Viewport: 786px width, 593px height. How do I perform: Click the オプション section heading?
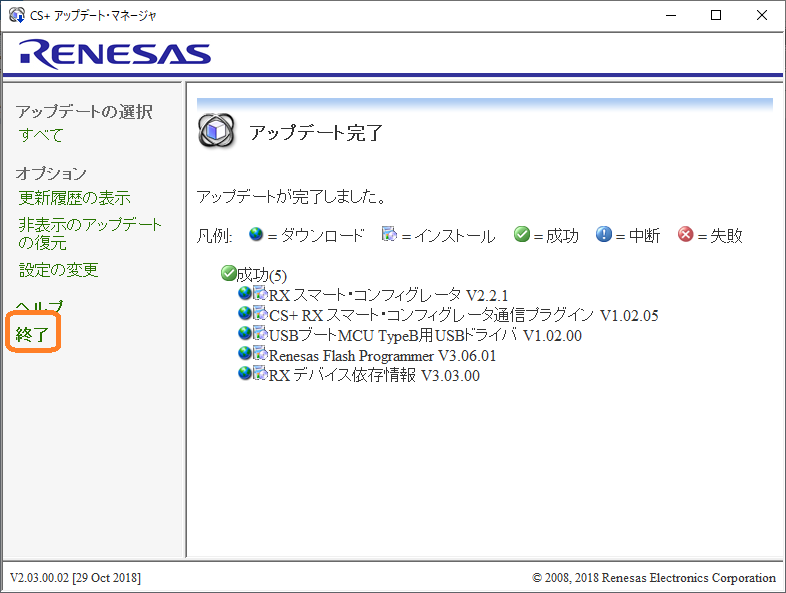(51, 173)
